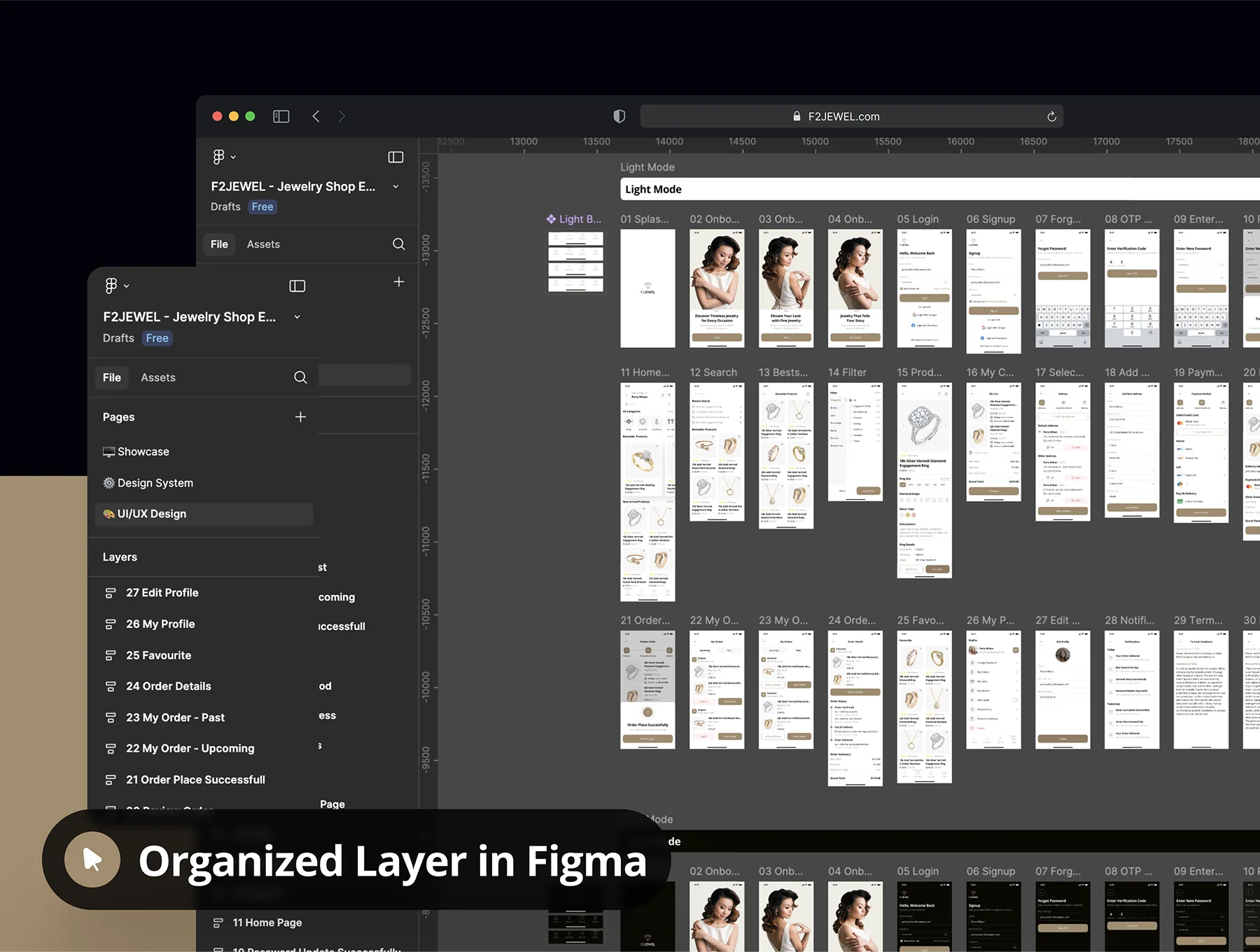Image resolution: width=1260 pixels, height=952 pixels.
Task: Switch to the File tab in the rear browser sidebar
Action: pyautogui.click(x=219, y=244)
